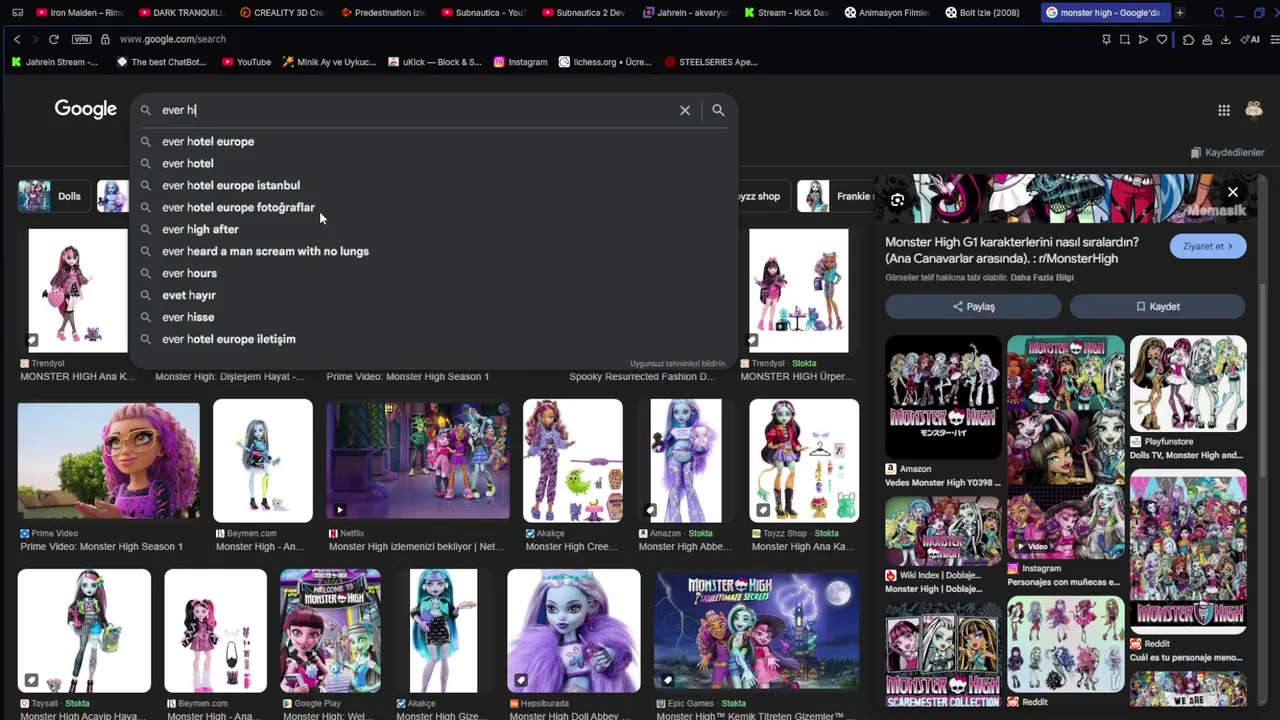Open the site padlock security info
Viewport: 1280px width, 720px height.
click(106, 39)
